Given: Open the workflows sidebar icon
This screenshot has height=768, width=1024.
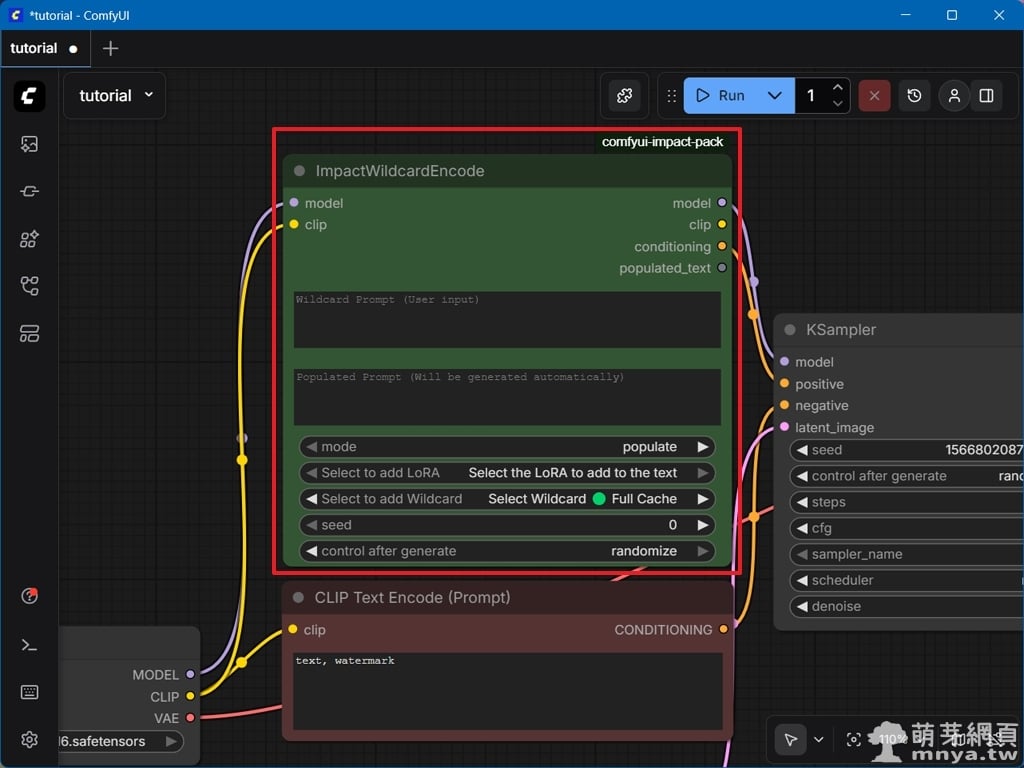Looking at the screenshot, I should pos(29,287).
